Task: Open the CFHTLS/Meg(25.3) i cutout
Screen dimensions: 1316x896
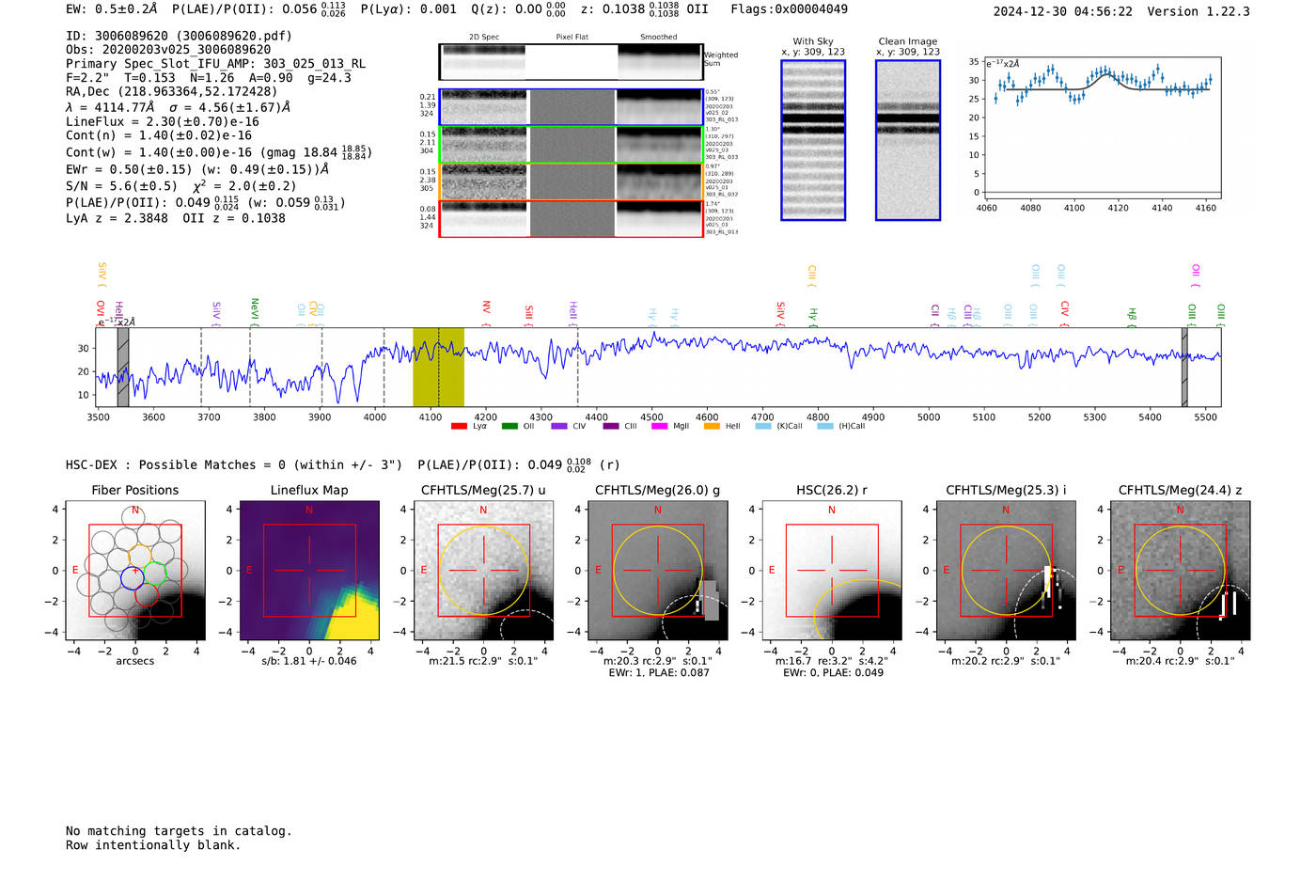Action: (x=1006, y=571)
